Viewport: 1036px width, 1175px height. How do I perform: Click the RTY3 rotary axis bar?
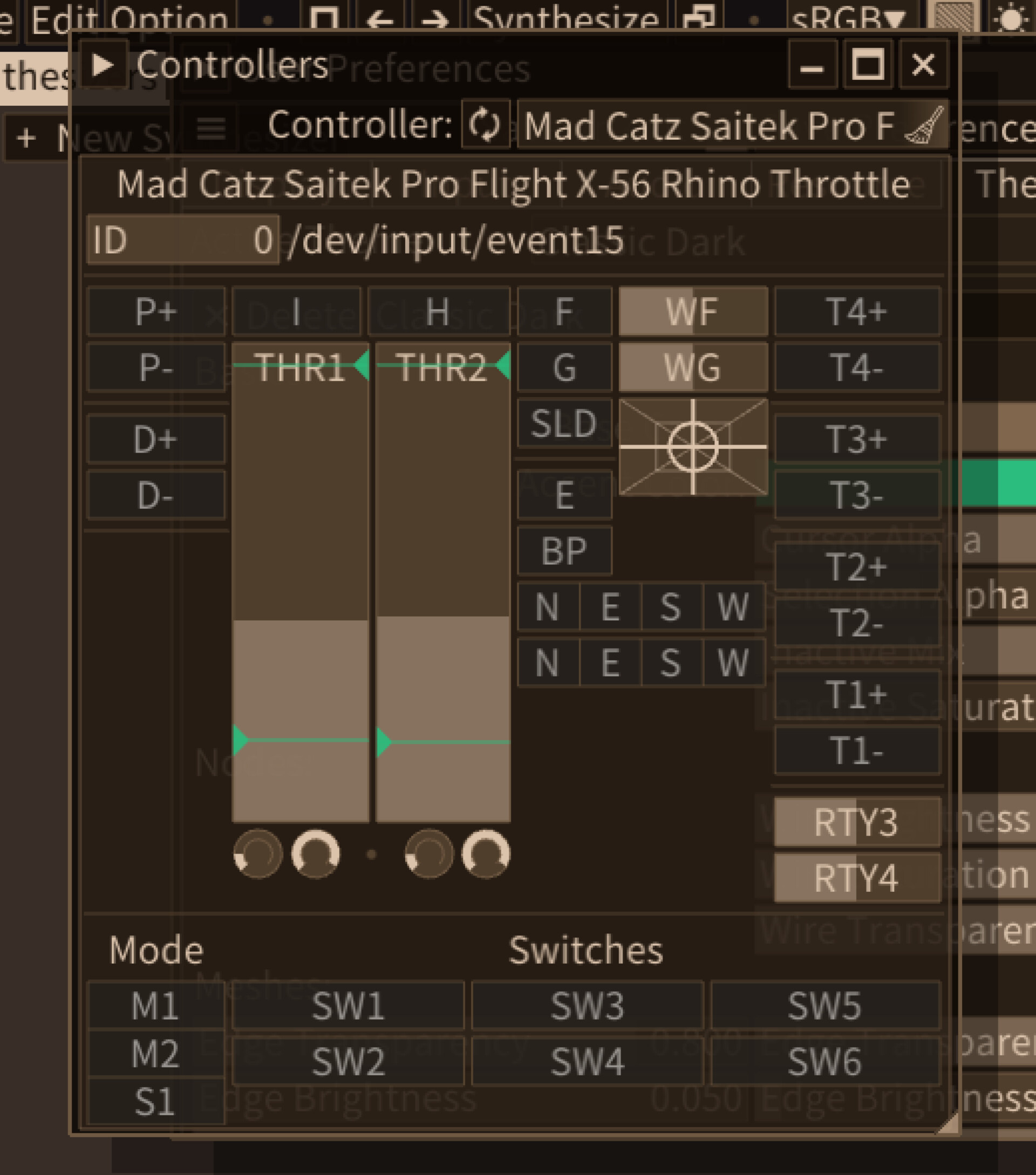click(x=857, y=822)
